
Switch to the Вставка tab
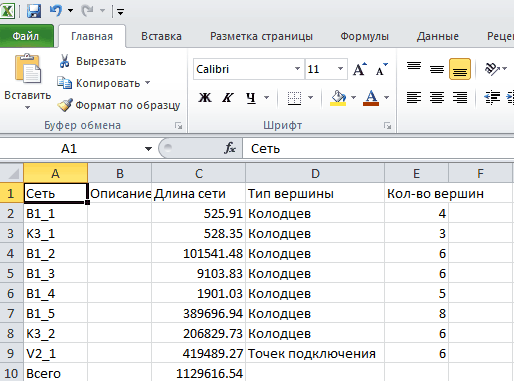tap(161, 36)
